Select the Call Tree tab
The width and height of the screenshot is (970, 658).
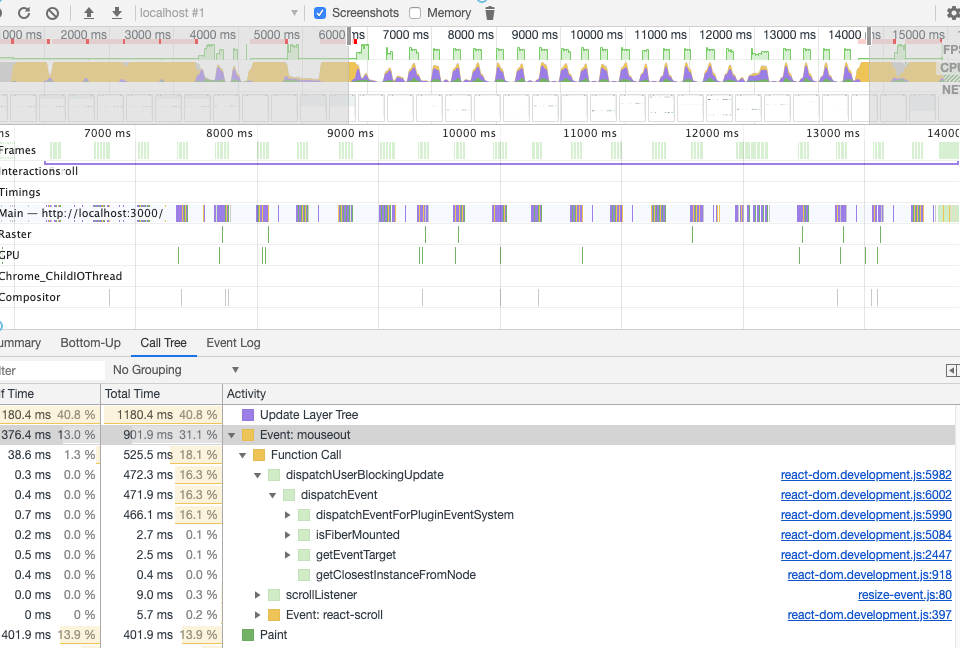[x=163, y=343]
